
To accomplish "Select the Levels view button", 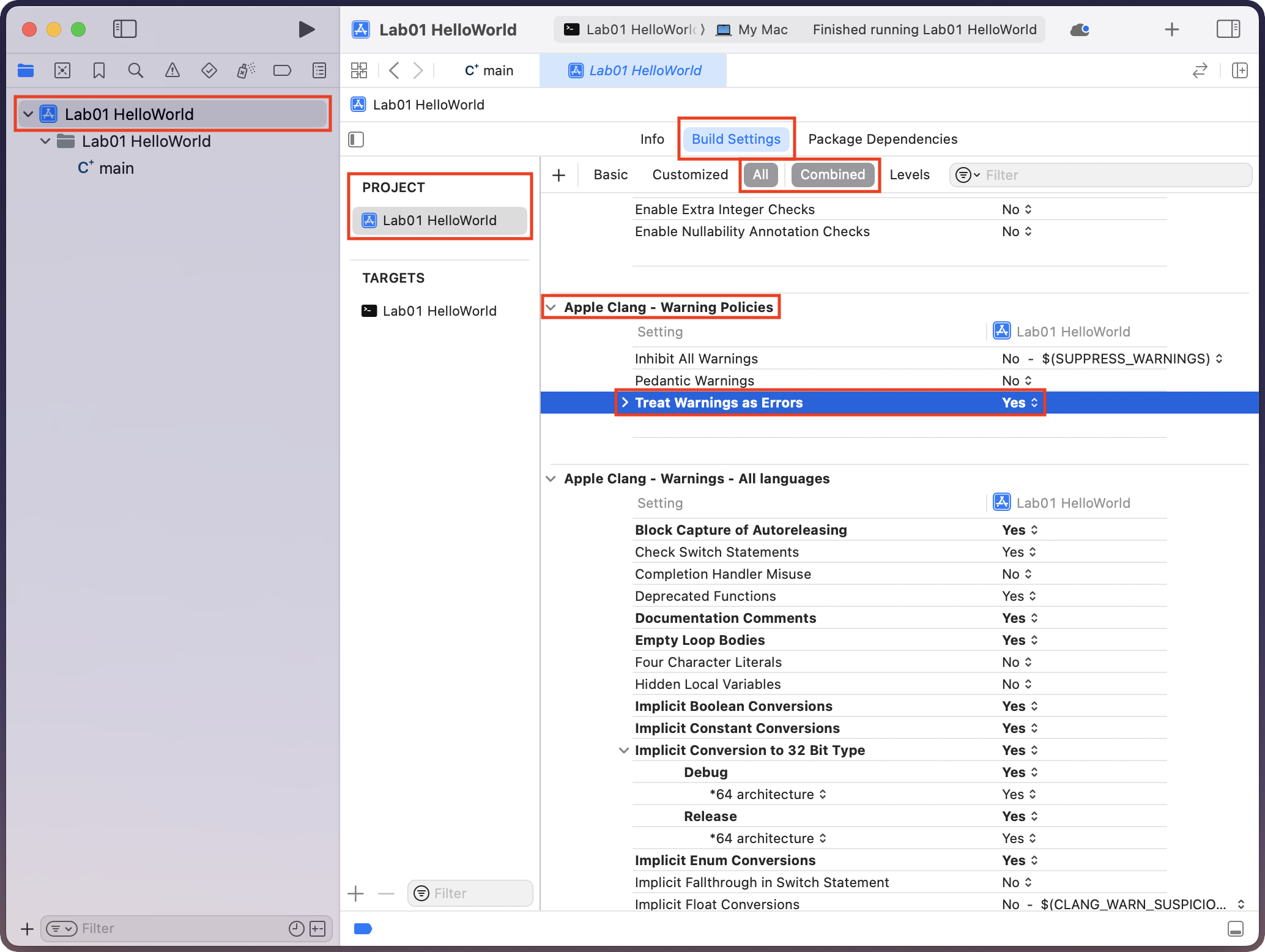I will point(909,175).
